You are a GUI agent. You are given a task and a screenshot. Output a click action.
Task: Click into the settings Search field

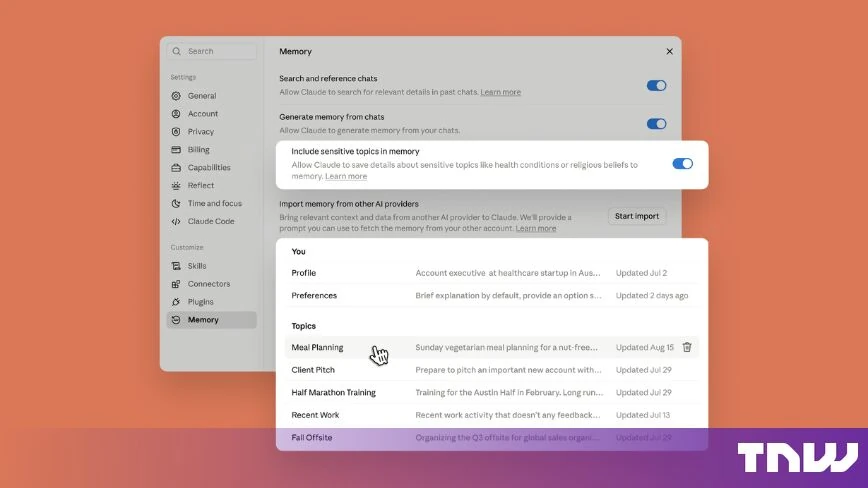point(211,51)
